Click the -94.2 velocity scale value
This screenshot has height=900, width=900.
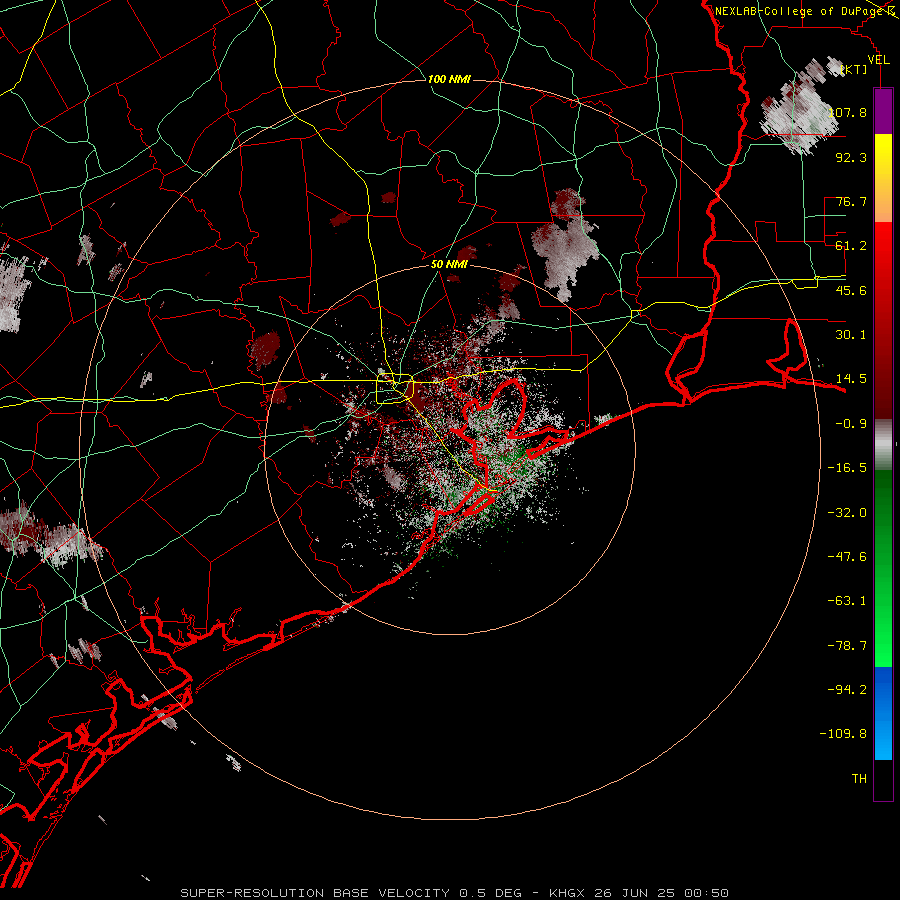(847, 689)
